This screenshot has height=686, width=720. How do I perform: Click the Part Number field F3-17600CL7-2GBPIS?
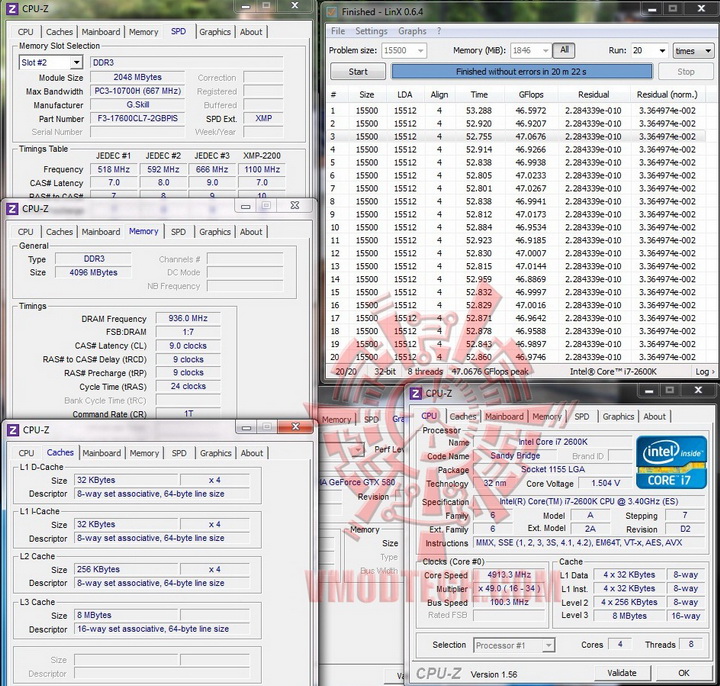point(138,118)
